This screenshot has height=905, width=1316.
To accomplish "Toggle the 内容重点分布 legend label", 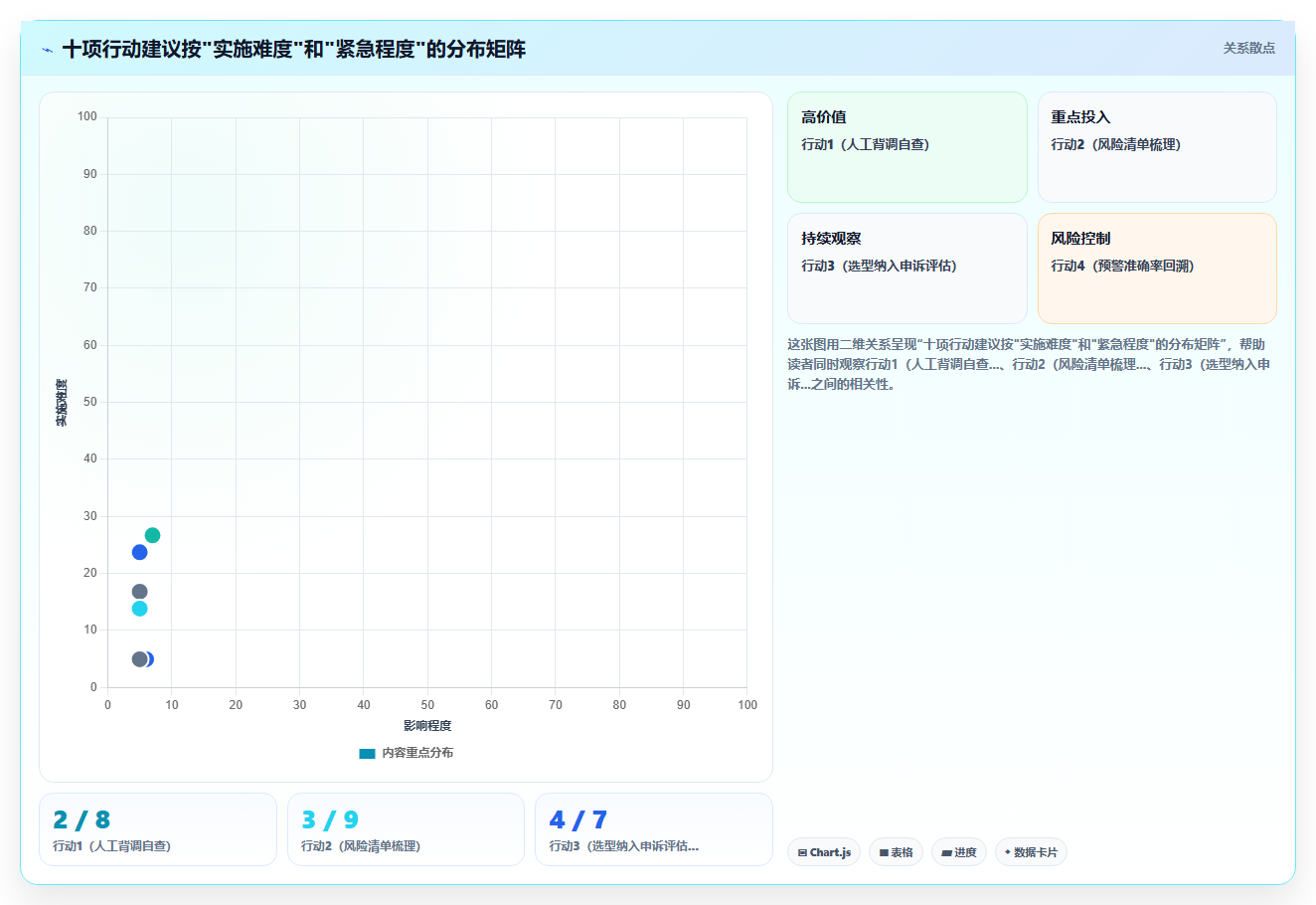I will [417, 753].
